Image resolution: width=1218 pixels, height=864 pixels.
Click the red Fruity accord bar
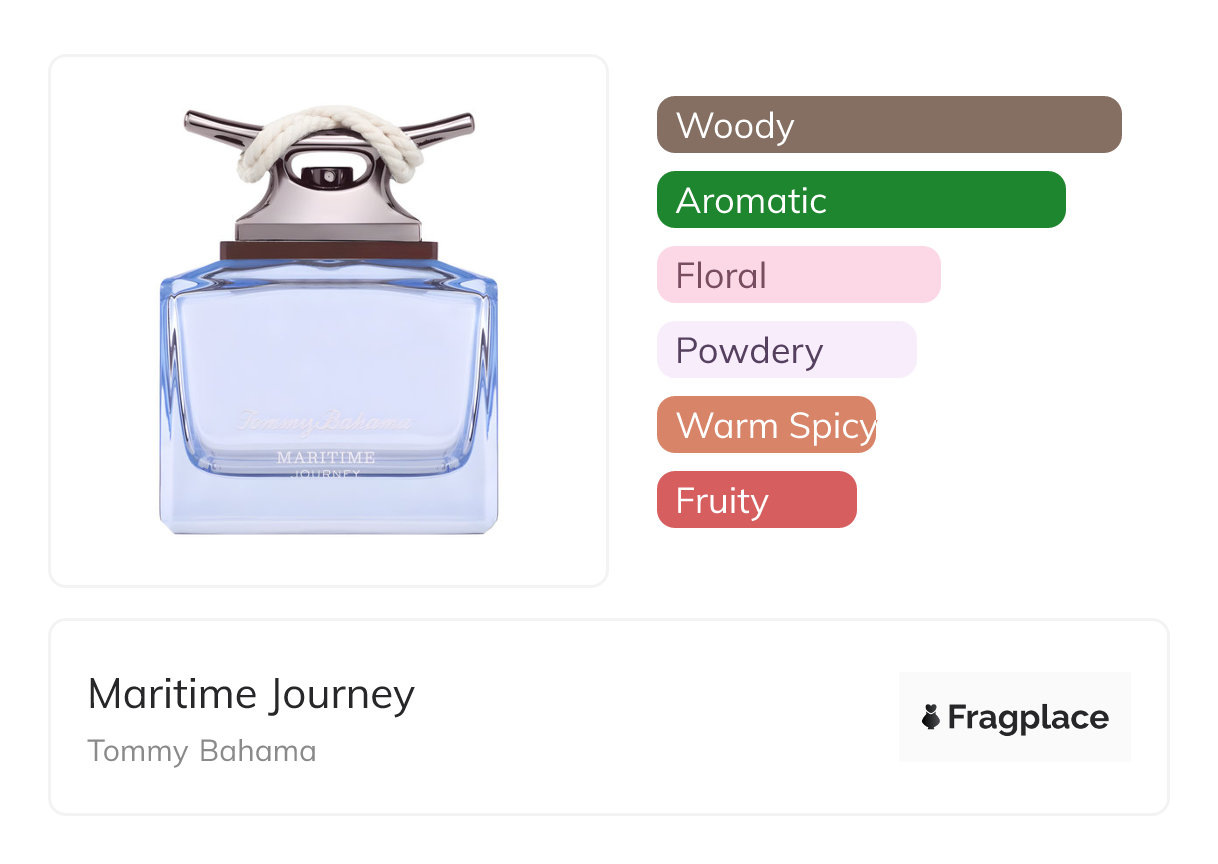[x=756, y=500]
